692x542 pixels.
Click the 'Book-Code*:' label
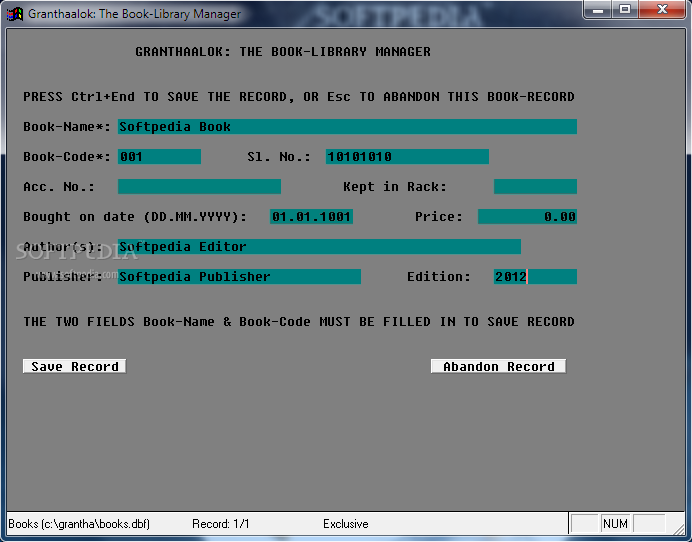(67, 157)
